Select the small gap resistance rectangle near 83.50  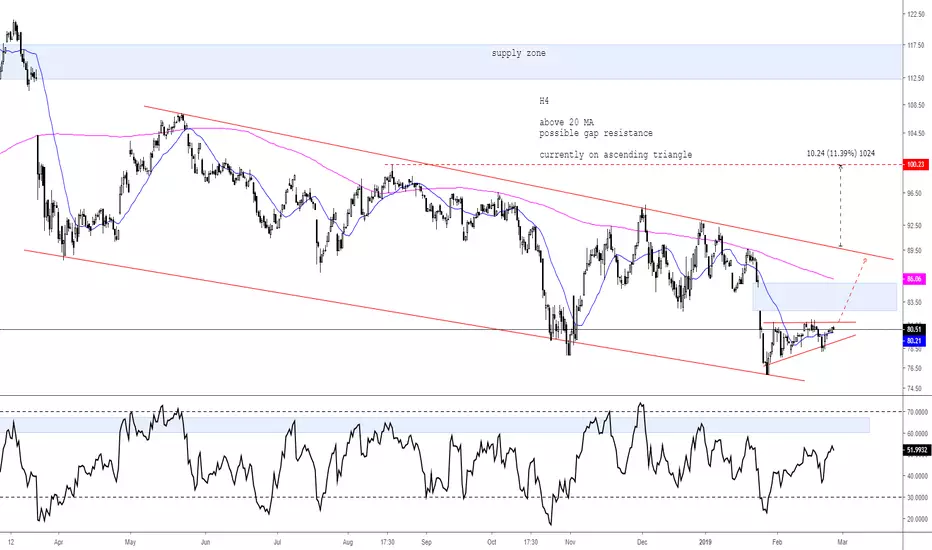[824, 297]
